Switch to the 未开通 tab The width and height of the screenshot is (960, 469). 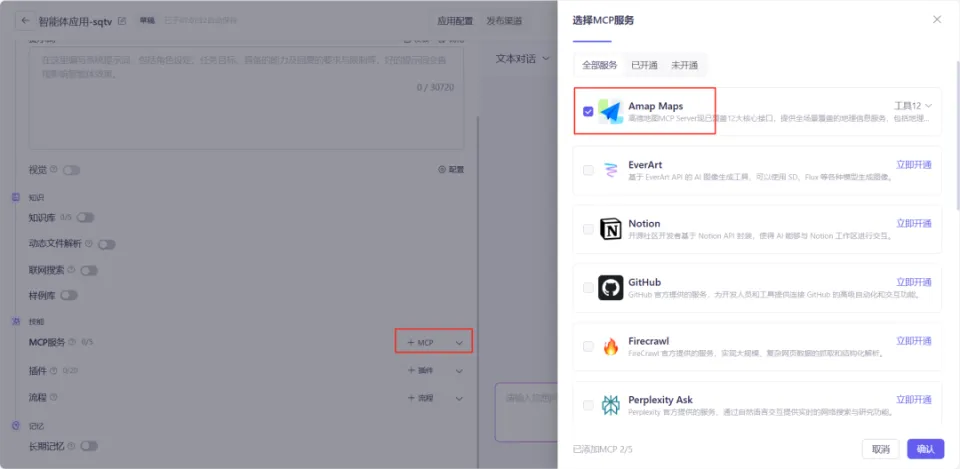[684, 65]
